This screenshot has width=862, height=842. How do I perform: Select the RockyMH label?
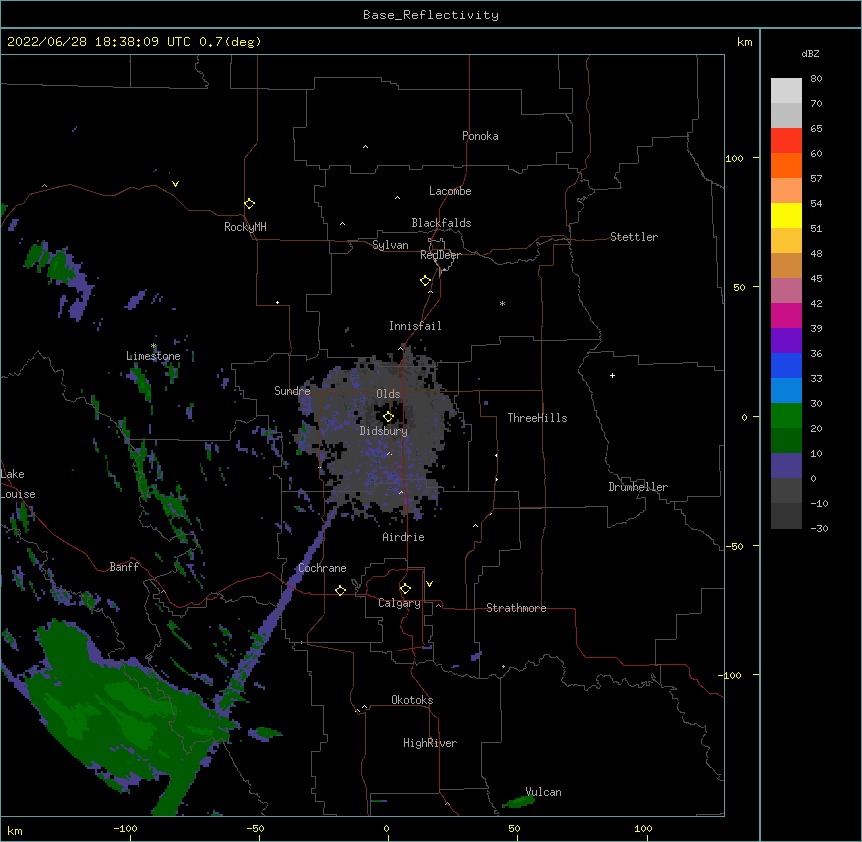click(245, 227)
